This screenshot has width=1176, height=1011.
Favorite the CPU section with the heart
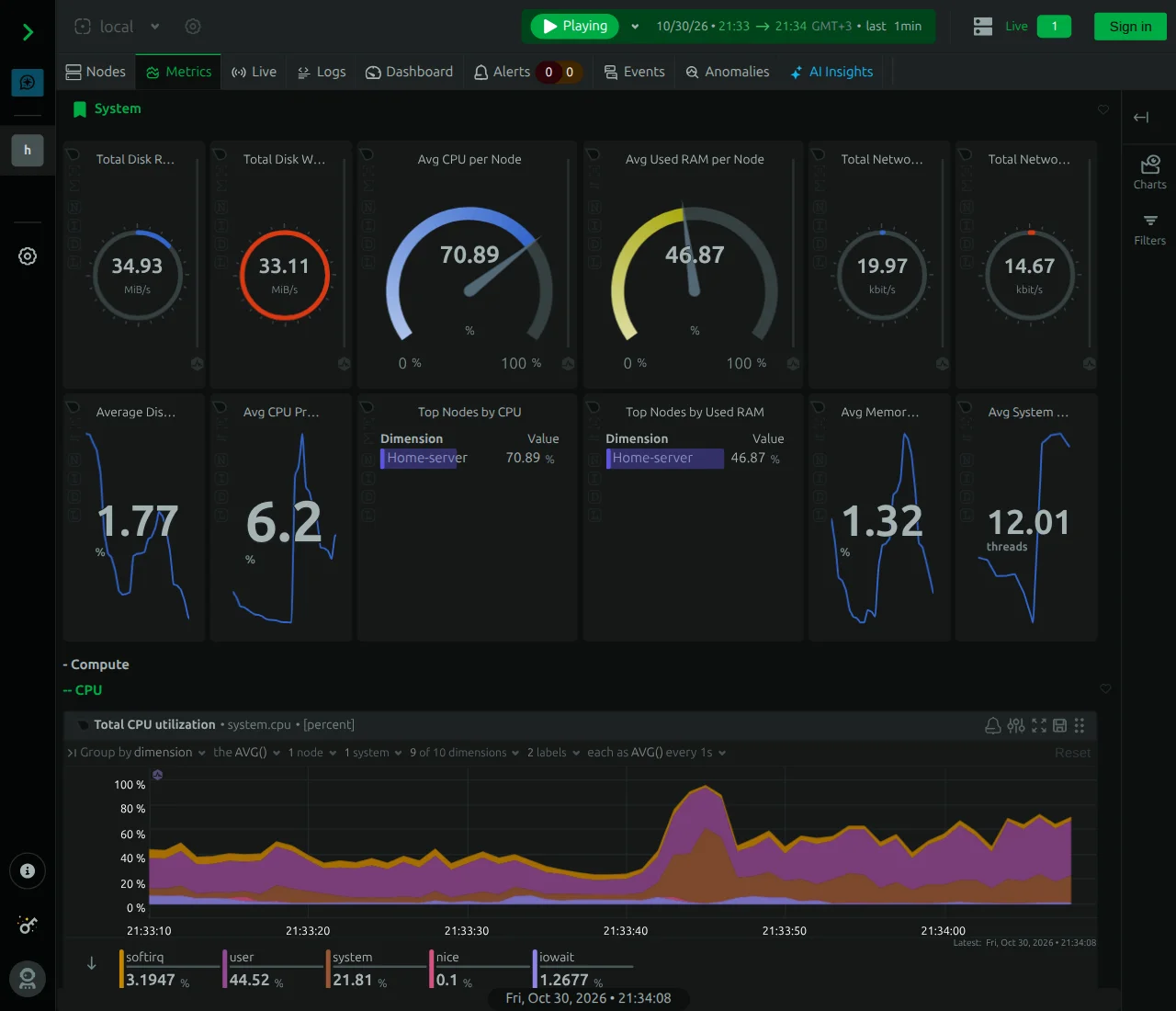1105,688
